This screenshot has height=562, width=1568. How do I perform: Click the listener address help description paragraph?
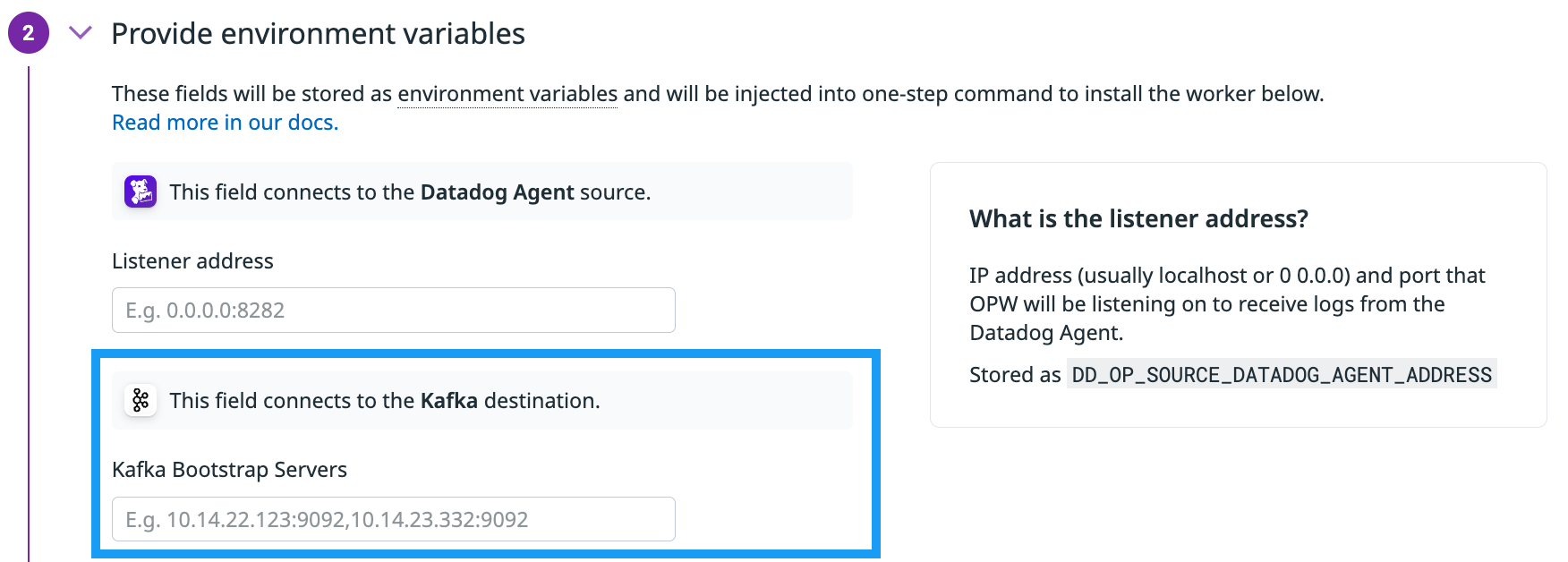coord(1226,304)
